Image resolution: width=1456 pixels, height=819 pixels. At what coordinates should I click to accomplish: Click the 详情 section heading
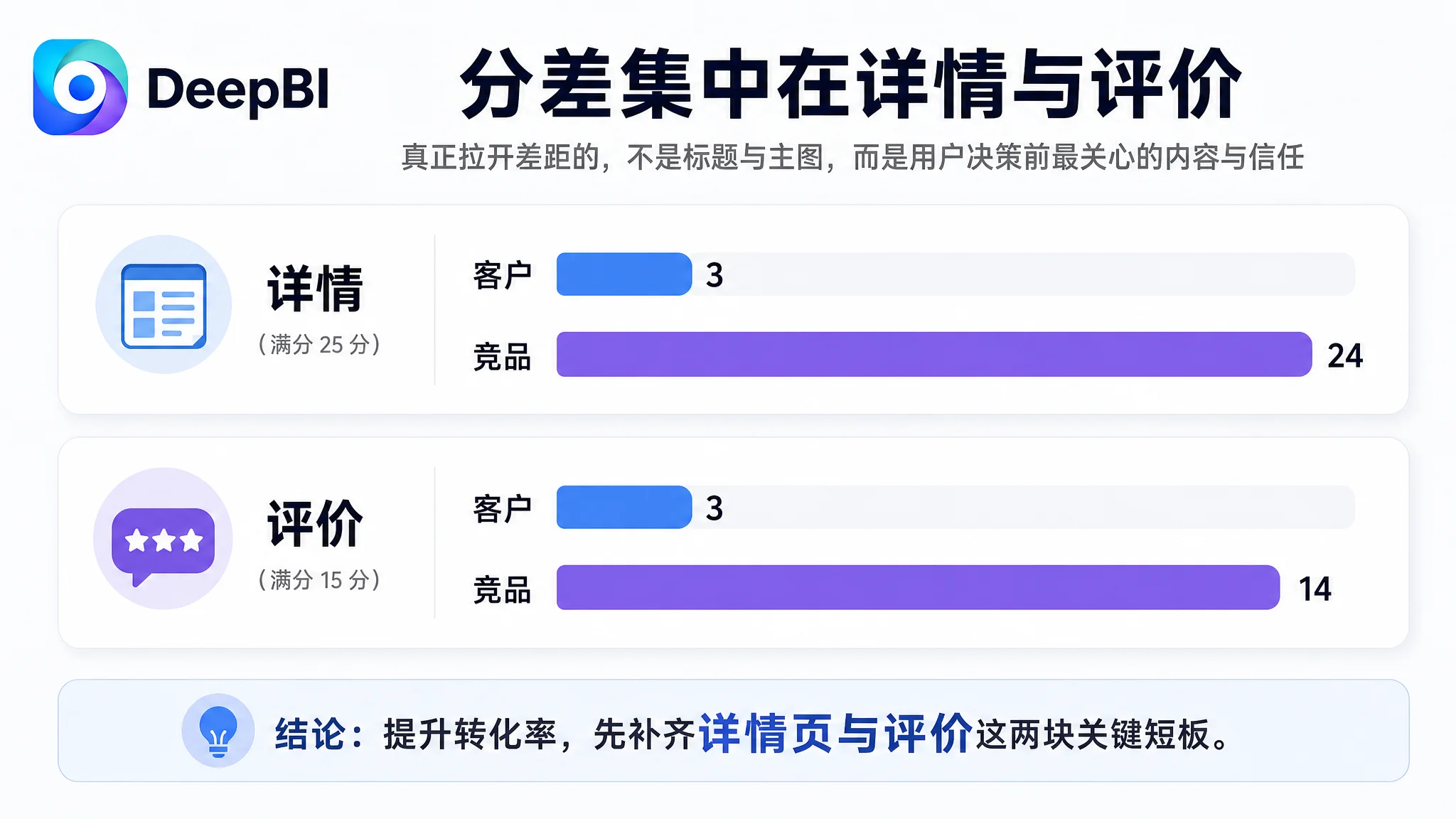click(316, 288)
